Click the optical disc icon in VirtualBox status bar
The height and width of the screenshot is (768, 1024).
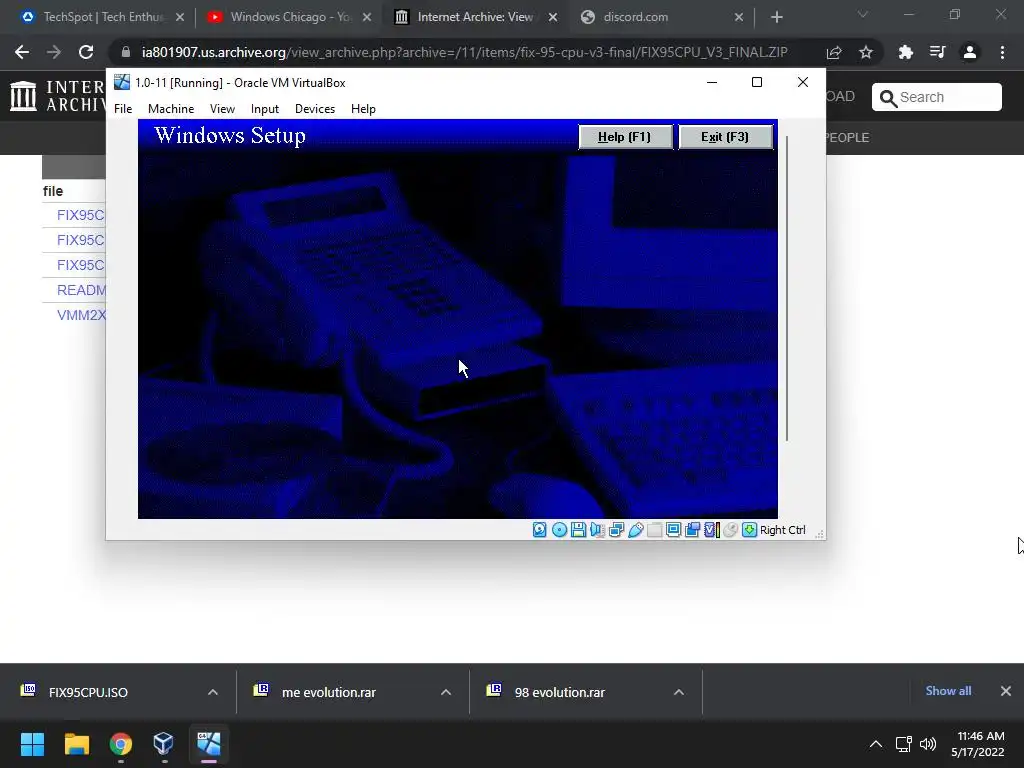[x=559, y=530]
